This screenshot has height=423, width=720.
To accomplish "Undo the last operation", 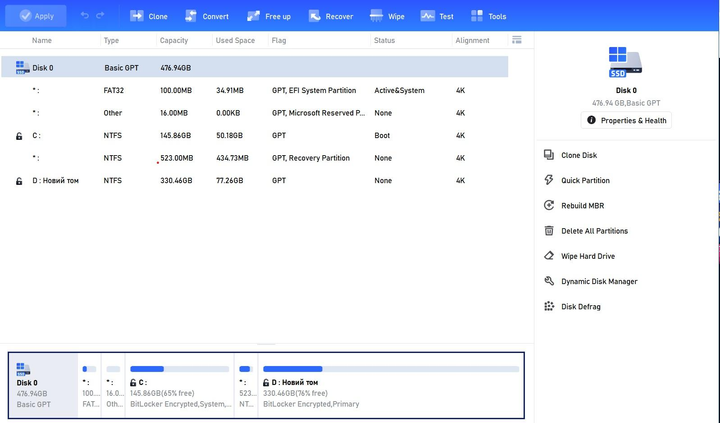I will coord(84,16).
